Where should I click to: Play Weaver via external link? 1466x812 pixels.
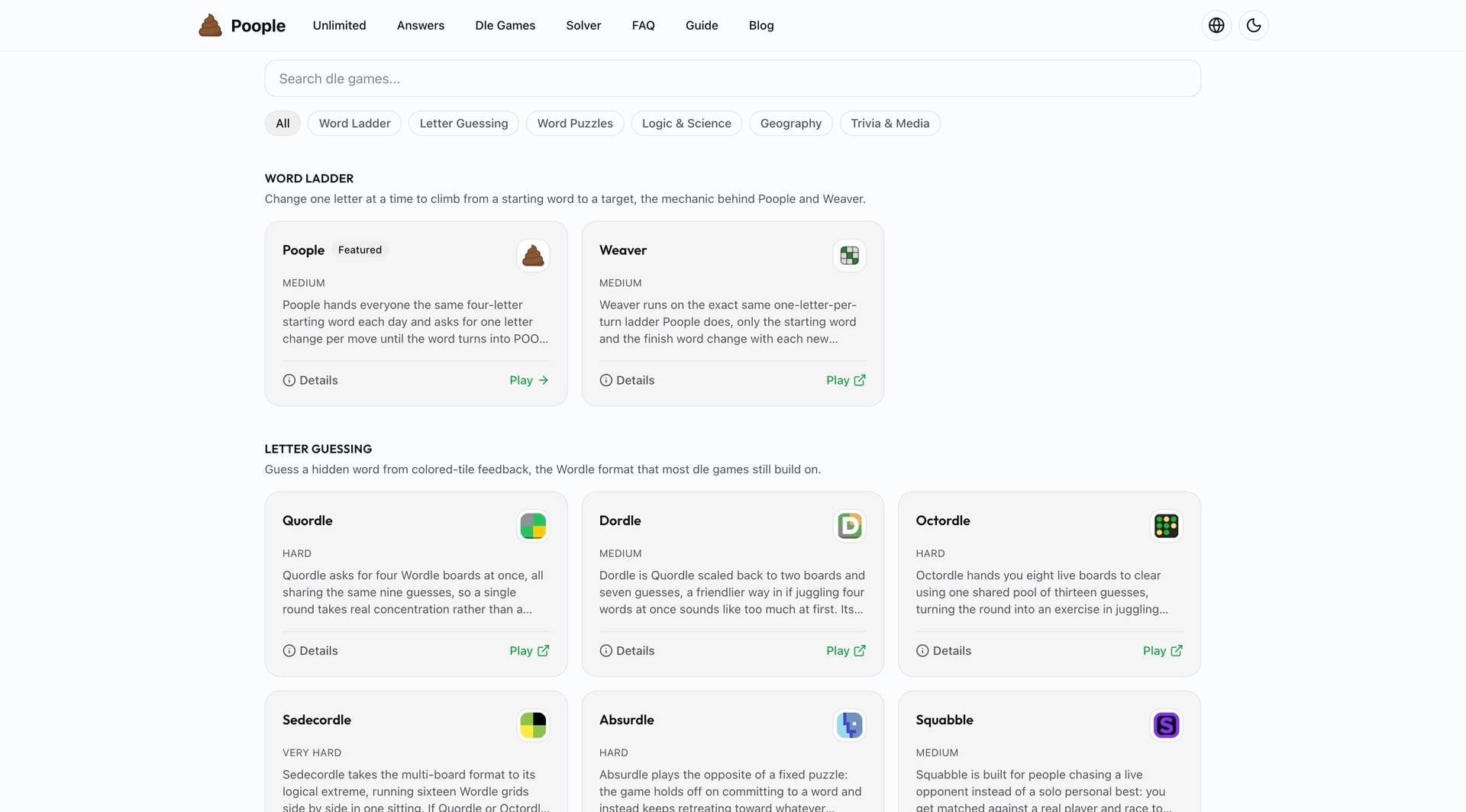[846, 380]
